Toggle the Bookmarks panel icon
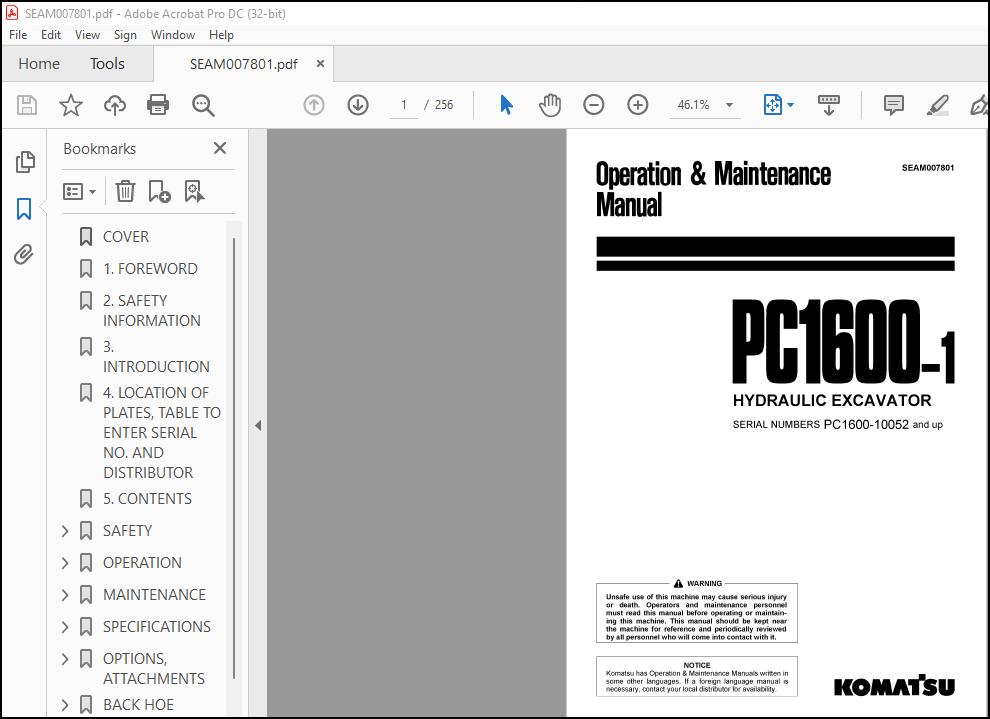This screenshot has height=719, width=990. [24, 209]
